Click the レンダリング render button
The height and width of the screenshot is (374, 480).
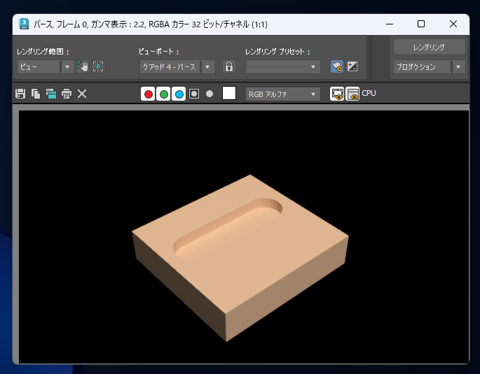coord(429,47)
